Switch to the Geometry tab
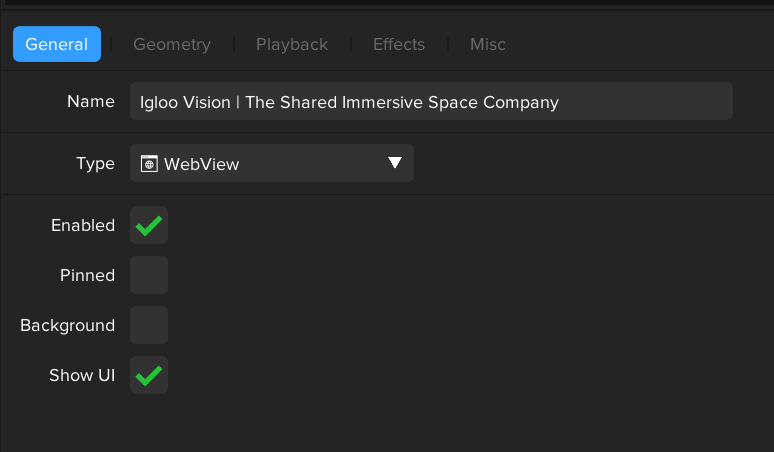 point(172,45)
